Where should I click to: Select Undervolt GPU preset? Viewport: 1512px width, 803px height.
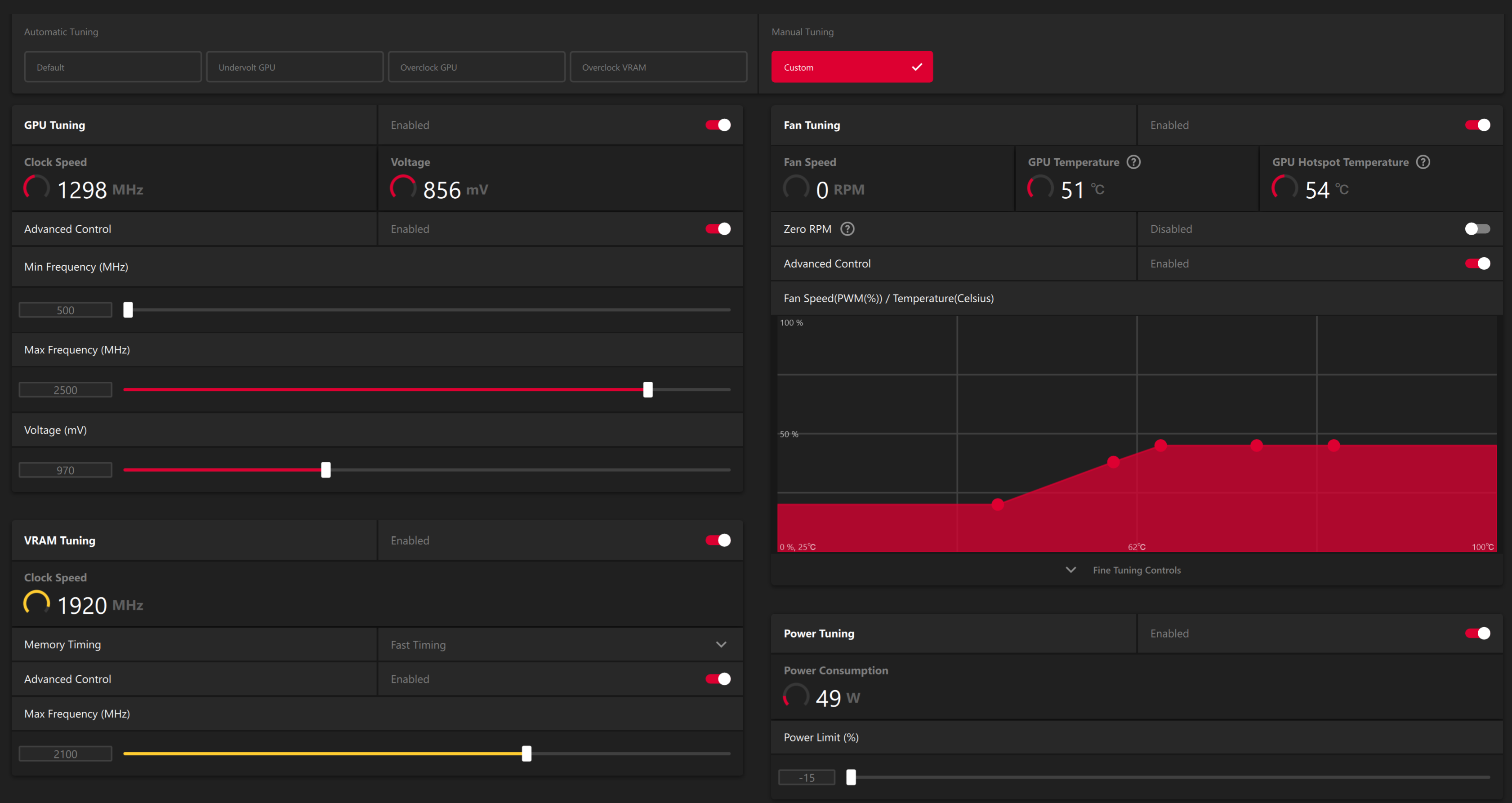(x=294, y=67)
